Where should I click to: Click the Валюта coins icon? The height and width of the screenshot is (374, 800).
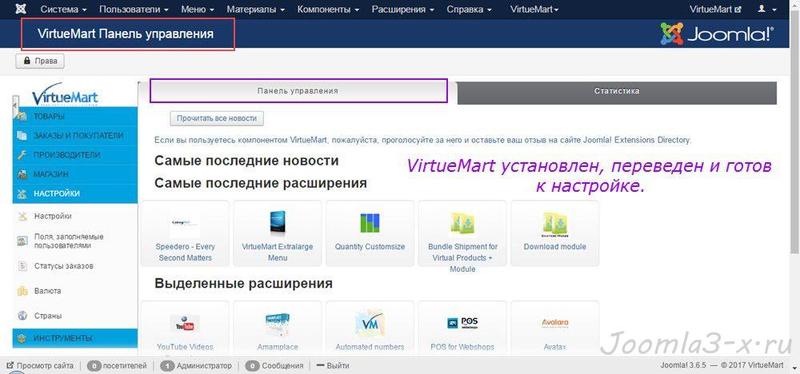(22, 291)
